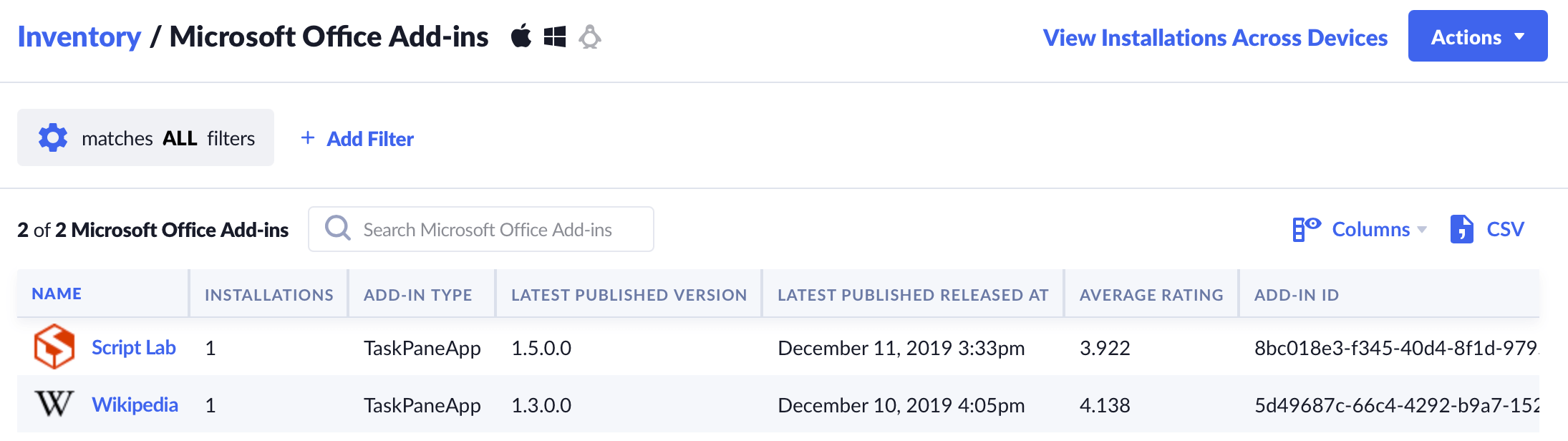Click the plus icon beside Add Filter
1568x441 pixels.
[x=308, y=137]
